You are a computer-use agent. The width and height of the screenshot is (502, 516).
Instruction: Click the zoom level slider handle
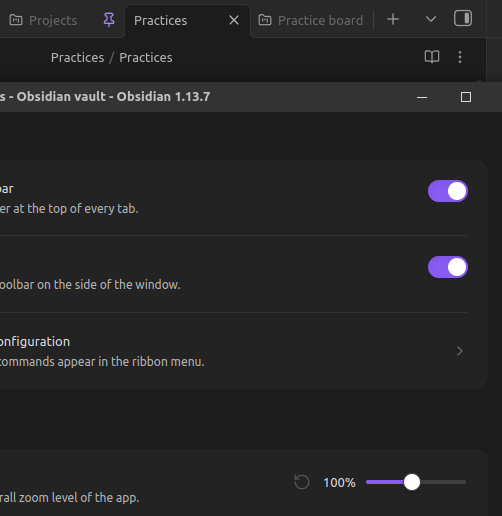(412, 482)
